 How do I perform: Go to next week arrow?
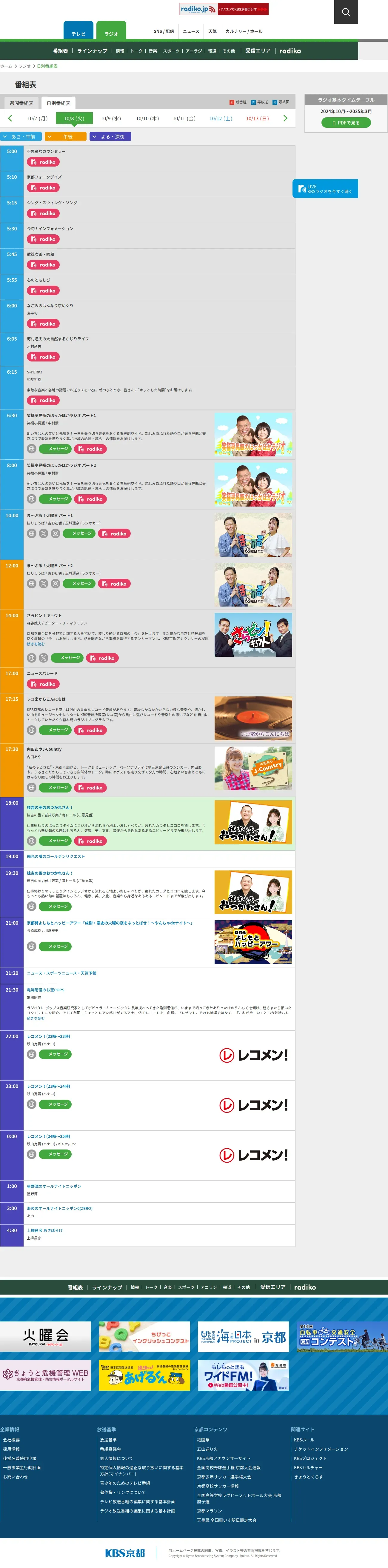(285, 118)
